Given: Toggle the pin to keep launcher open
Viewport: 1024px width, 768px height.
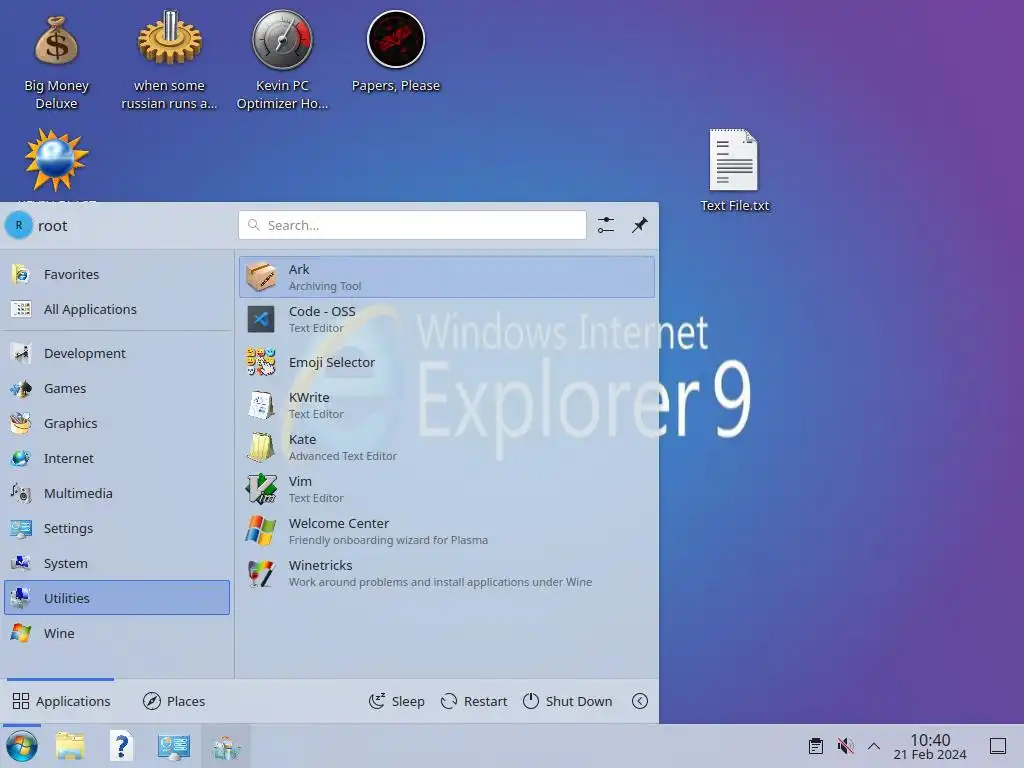Looking at the screenshot, I should [x=639, y=225].
